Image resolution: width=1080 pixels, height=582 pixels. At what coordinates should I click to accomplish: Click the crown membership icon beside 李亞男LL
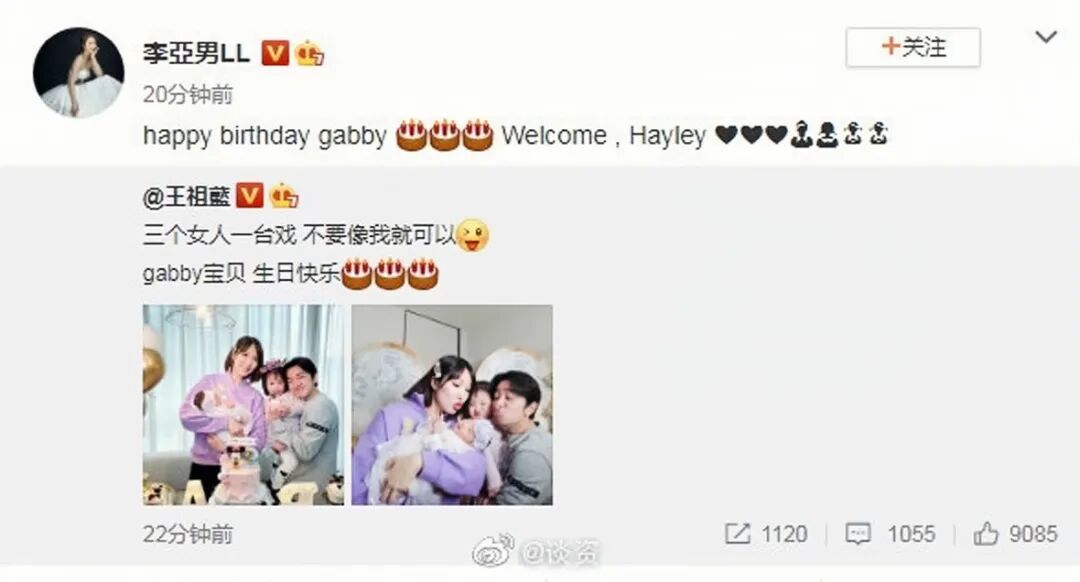(x=309, y=53)
